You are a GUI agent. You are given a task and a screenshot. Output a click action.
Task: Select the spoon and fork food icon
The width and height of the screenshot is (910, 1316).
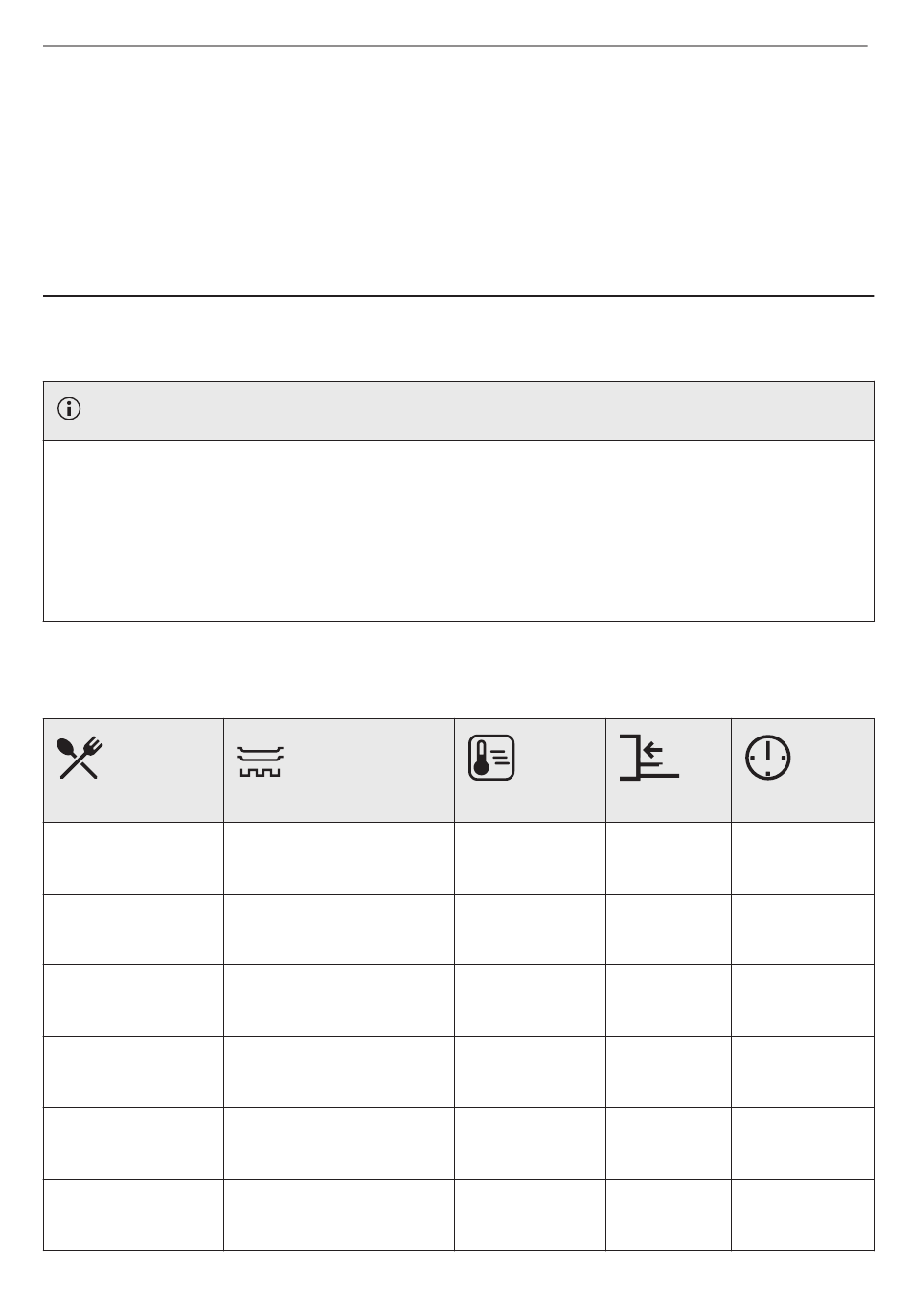pyautogui.click(x=80, y=759)
